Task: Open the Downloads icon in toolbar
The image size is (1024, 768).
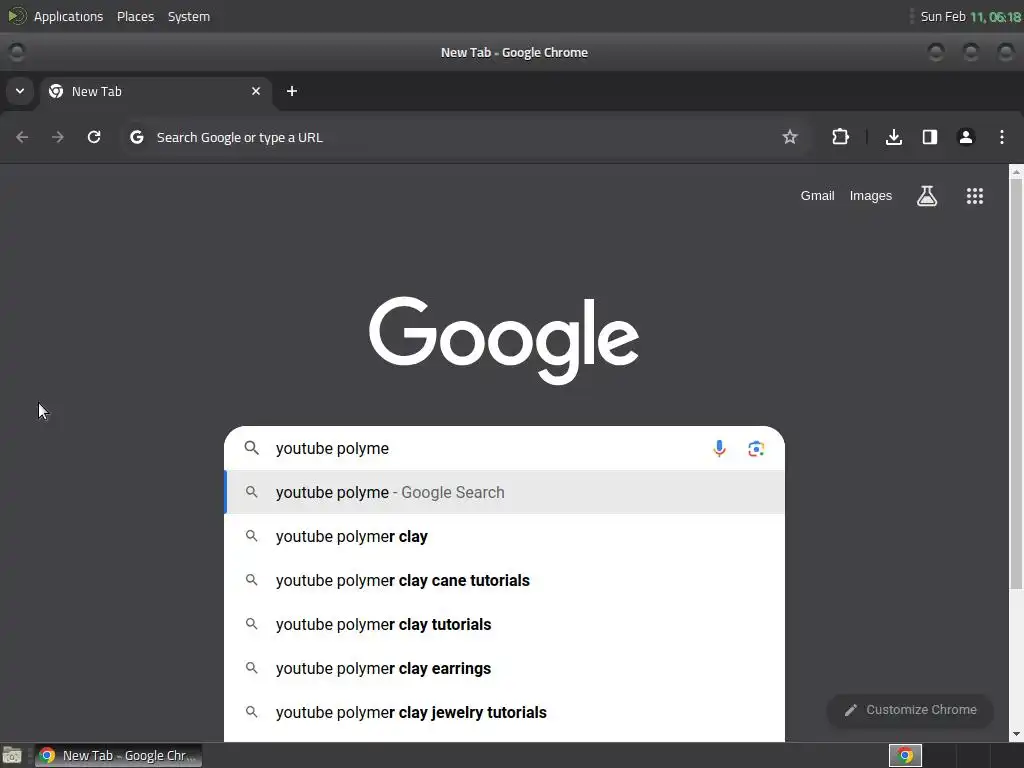Action: pyautogui.click(x=894, y=137)
